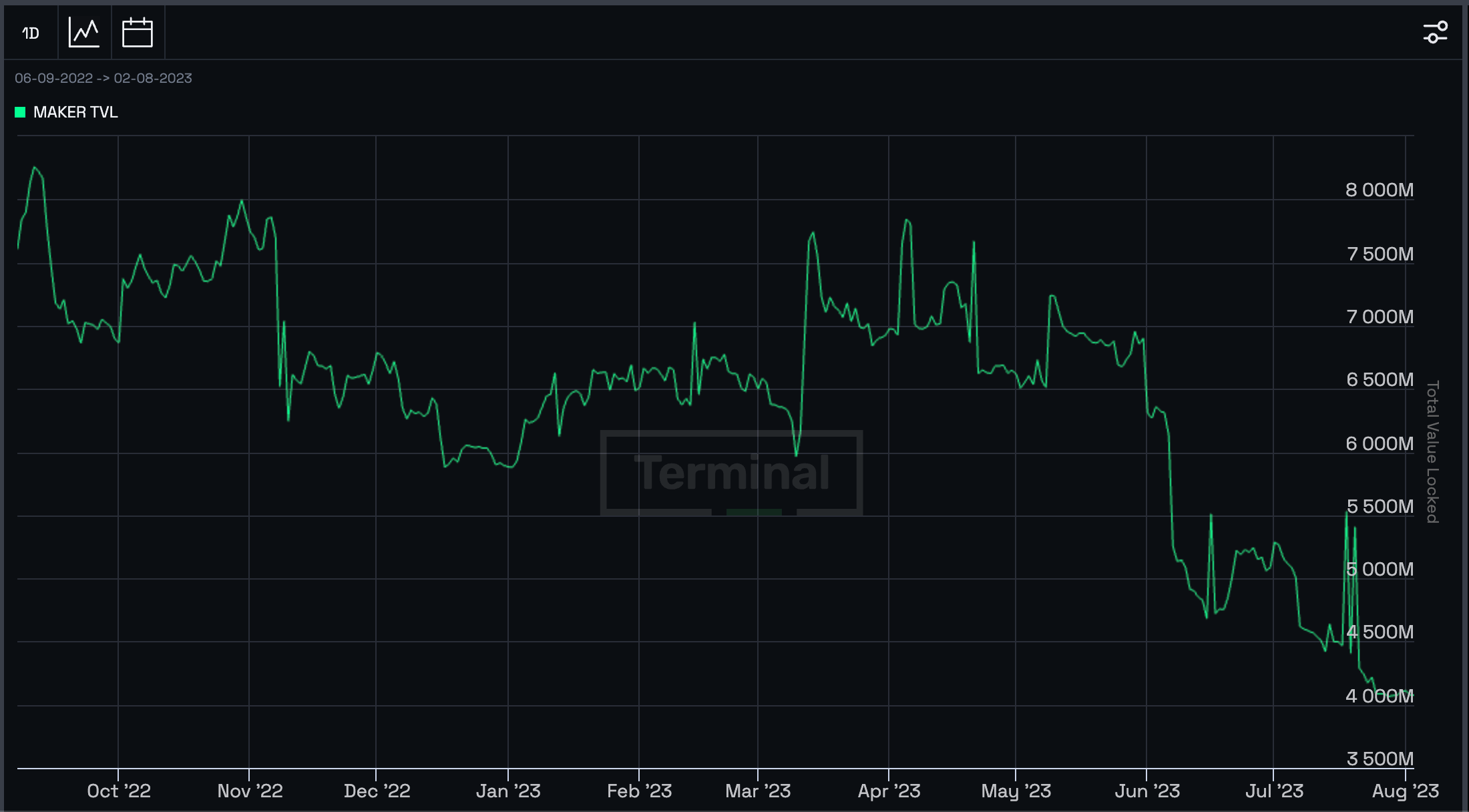
Task: Click the 5 000M y-axis value
Action: (x=1380, y=570)
